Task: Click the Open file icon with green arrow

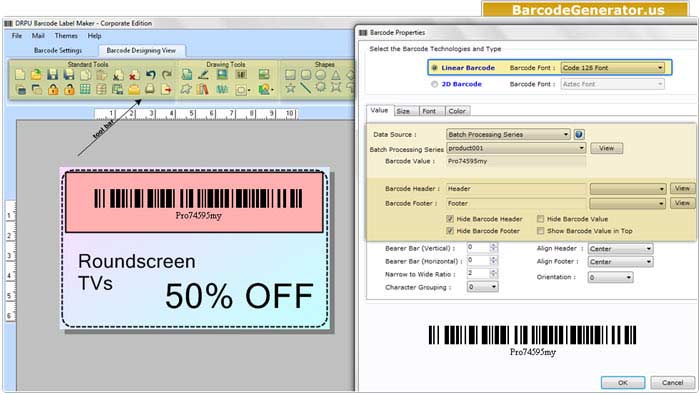Action: (x=36, y=75)
